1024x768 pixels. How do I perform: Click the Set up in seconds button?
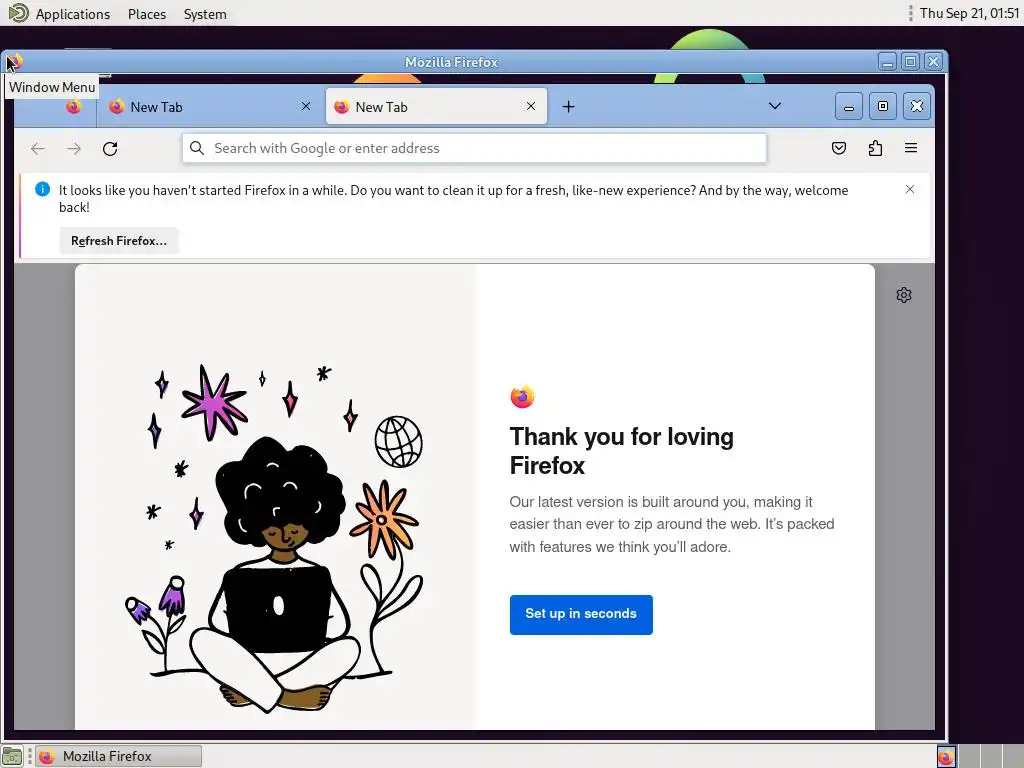[581, 615]
